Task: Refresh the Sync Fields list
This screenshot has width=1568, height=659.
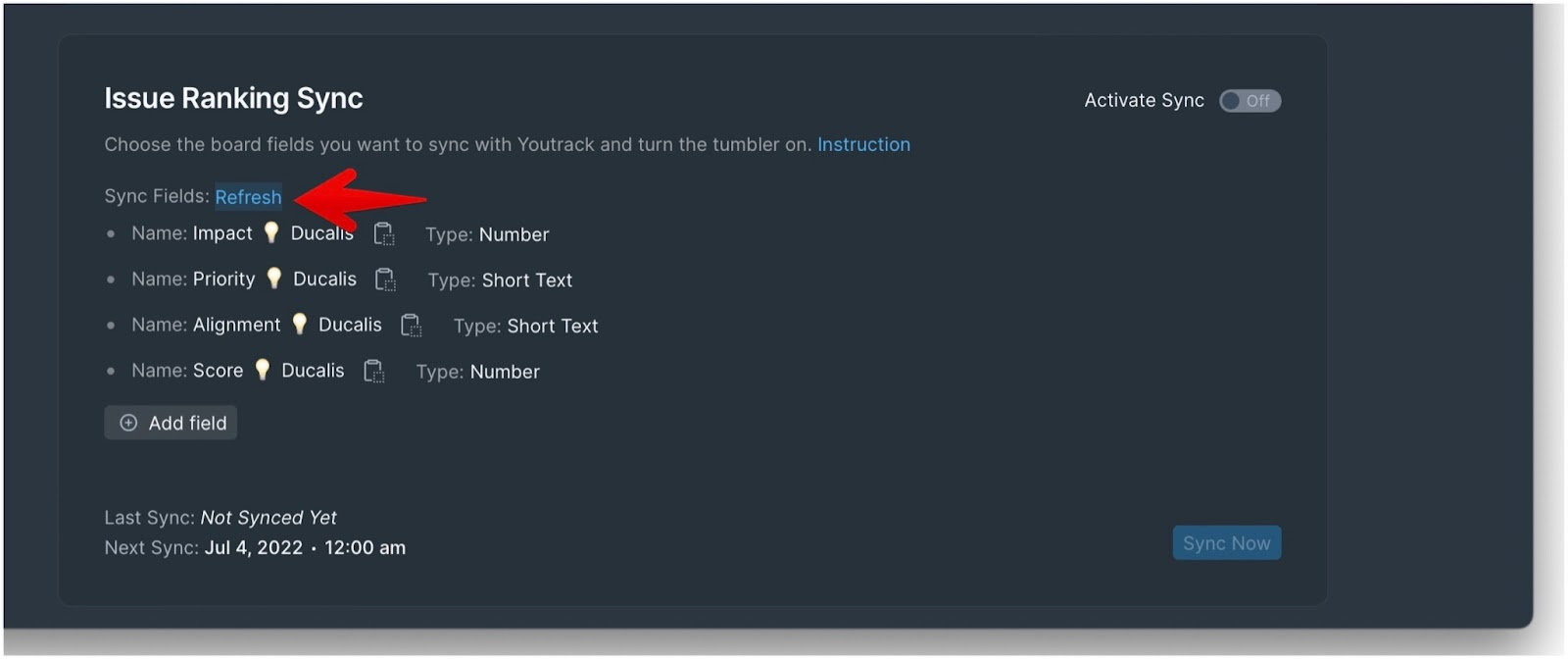Action: pyautogui.click(x=248, y=197)
